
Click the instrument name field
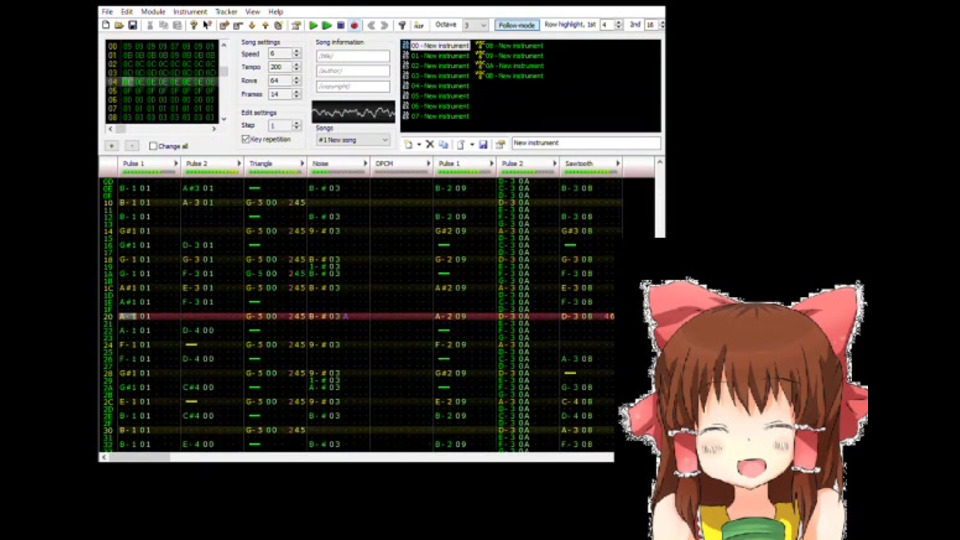coord(586,143)
